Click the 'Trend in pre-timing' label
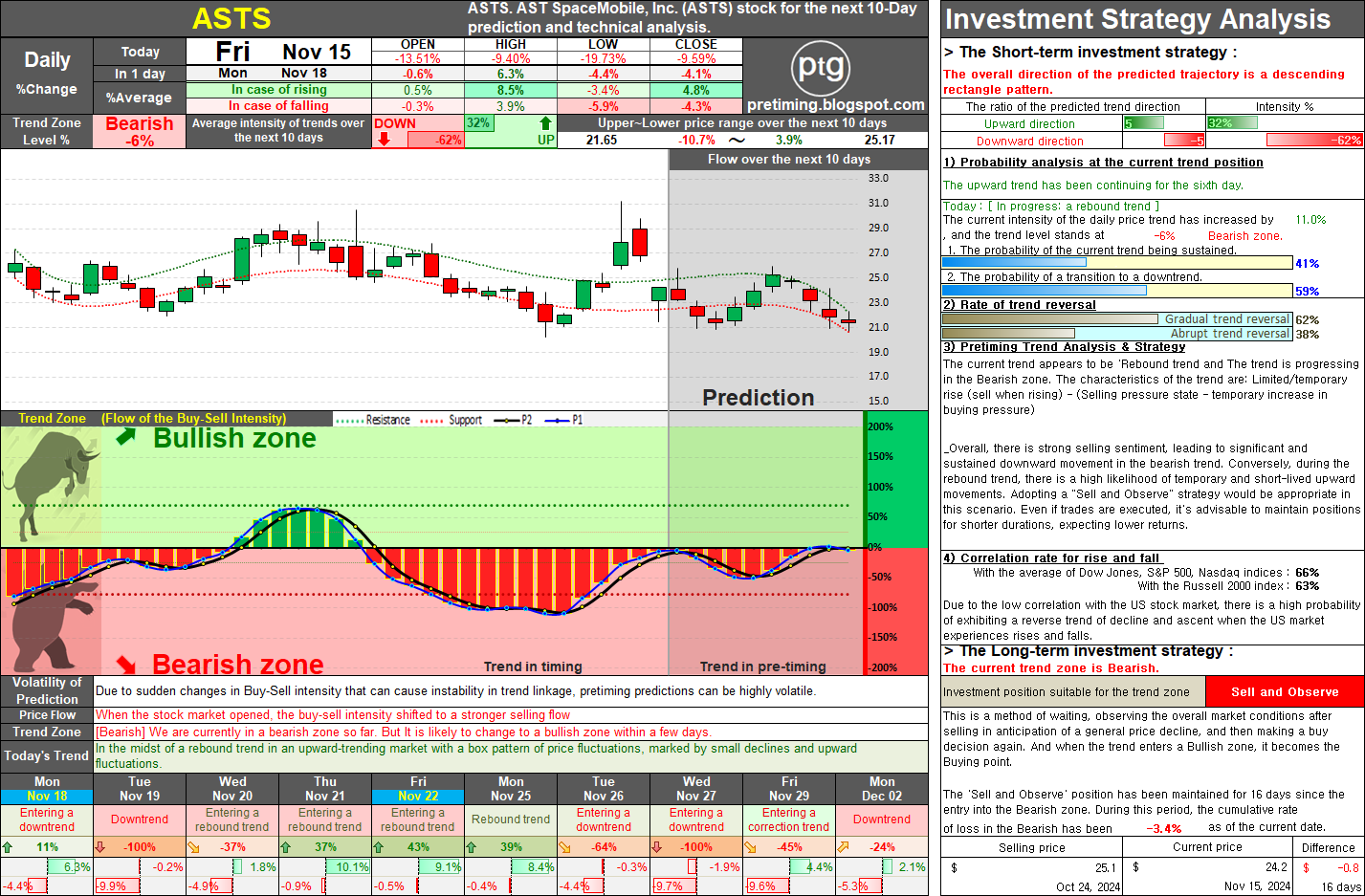The height and width of the screenshot is (896, 1365). (x=762, y=667)
